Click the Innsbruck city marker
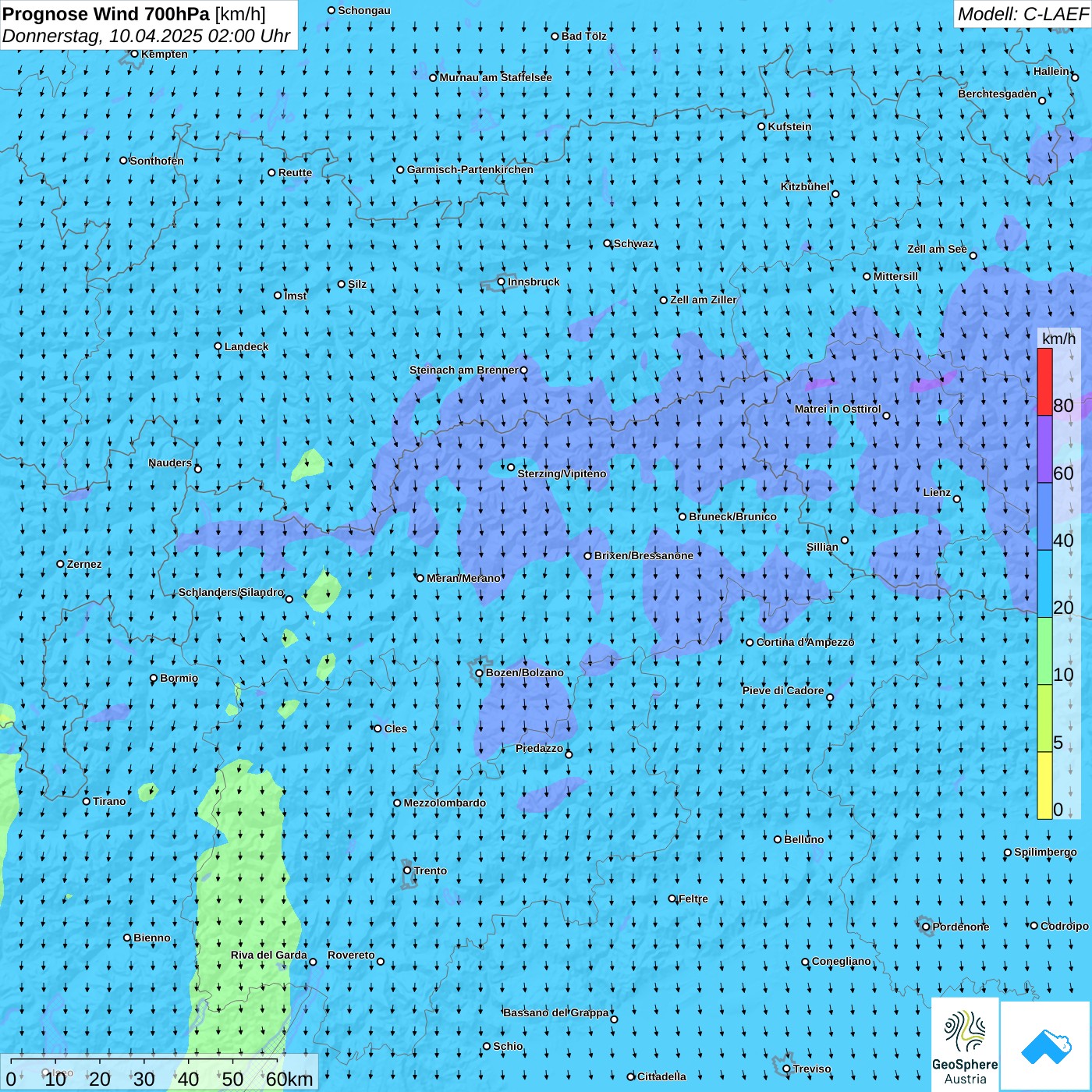Viewport: 1092px width, 1092px height. [x=502, y=282]
